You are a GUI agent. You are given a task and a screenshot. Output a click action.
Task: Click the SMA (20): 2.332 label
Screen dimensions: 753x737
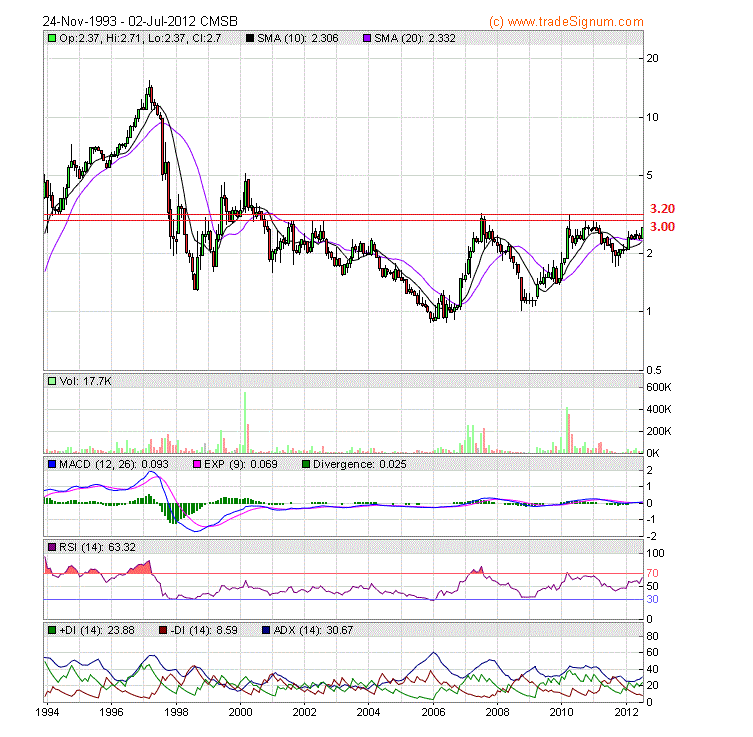[415, 38]
